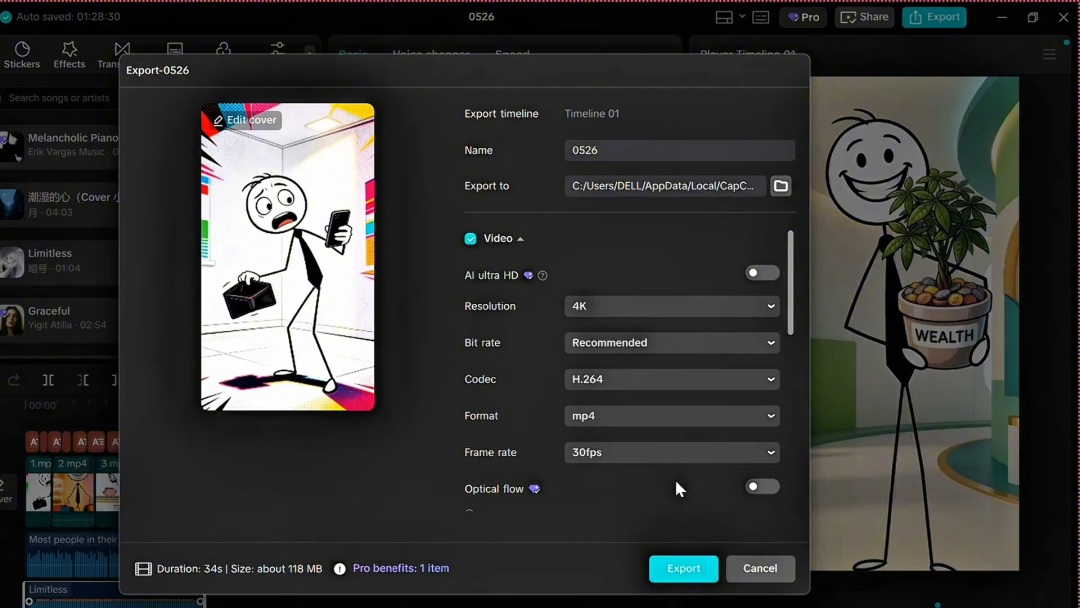This screenshot has width=1080, height=608.
Task: Open the Frame rate dropdown showing 30fps
Action: pyautogui.click(x=672, y=452)
